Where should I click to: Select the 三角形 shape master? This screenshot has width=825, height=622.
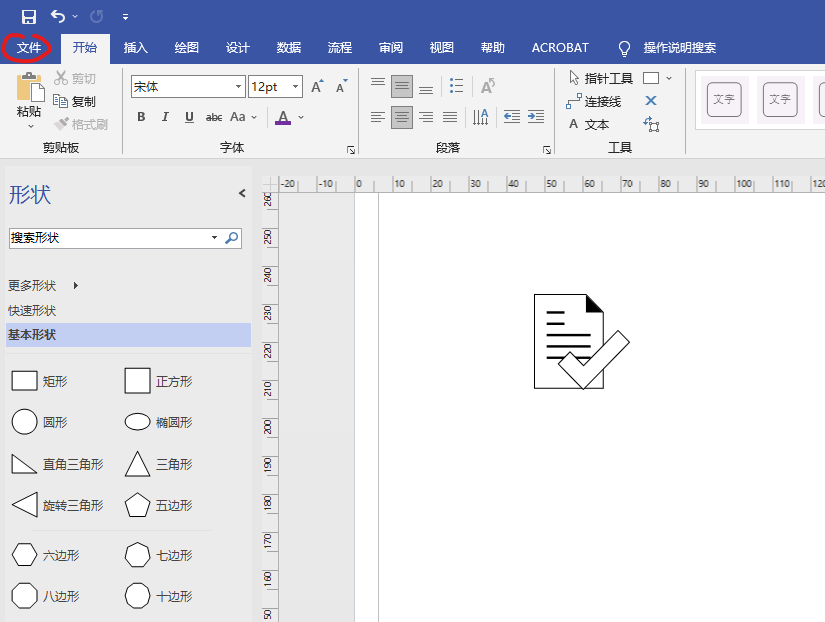159,464
